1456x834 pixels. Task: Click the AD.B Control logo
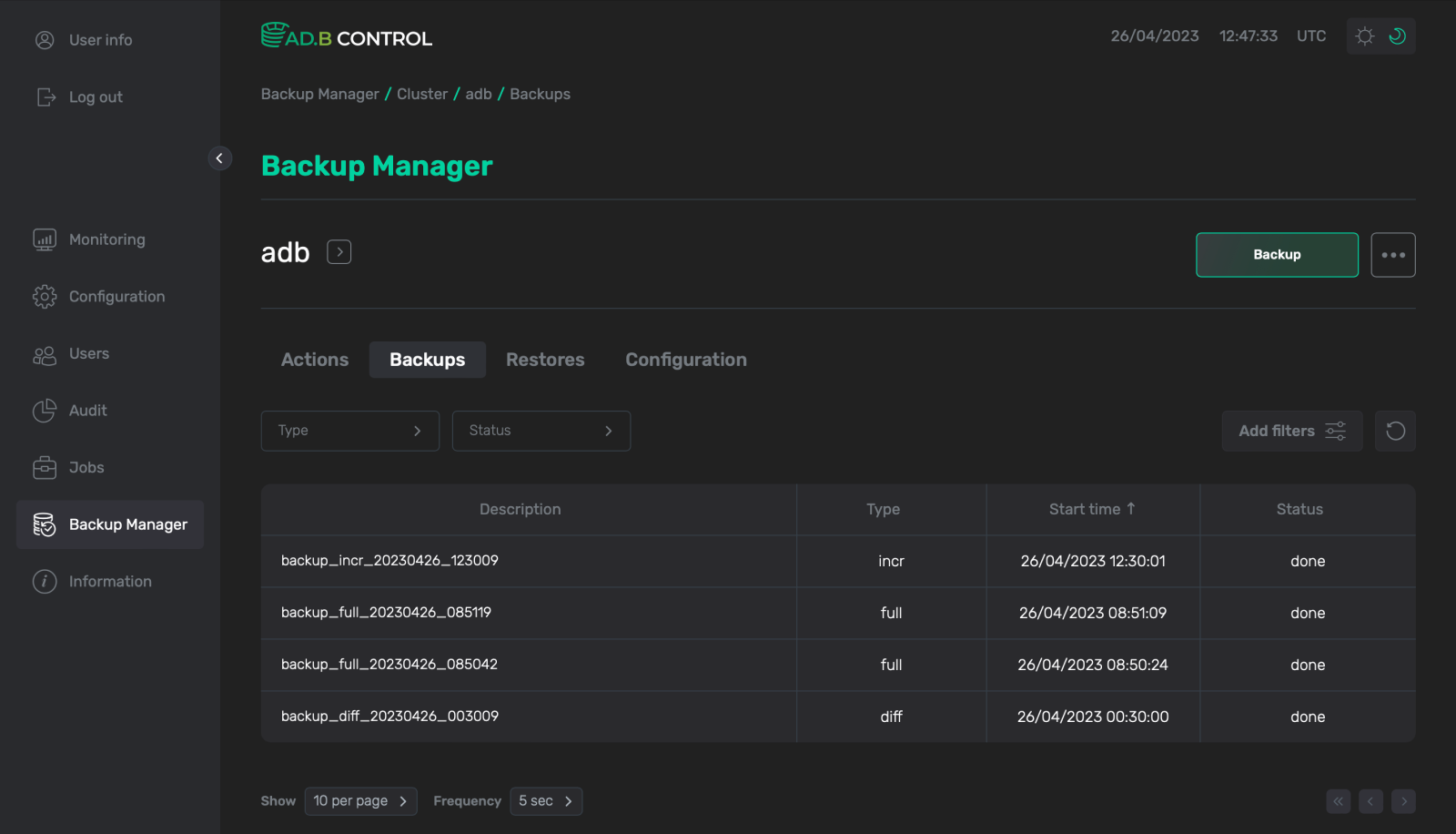click(347, 36)
